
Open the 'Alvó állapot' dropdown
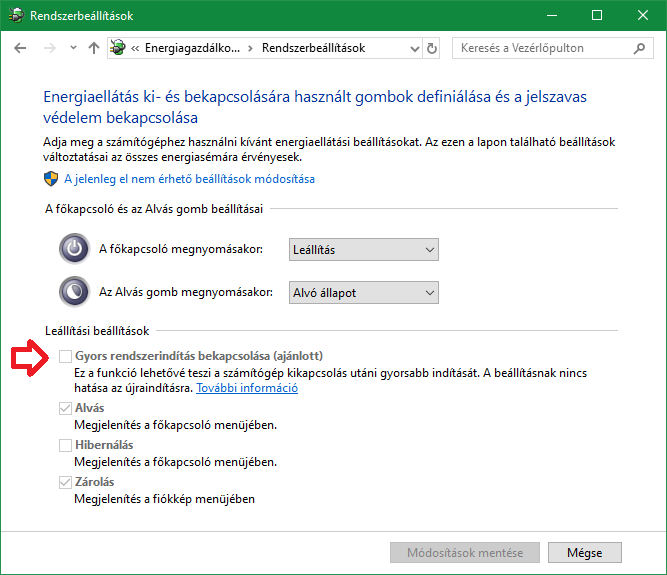click(364, 293)
